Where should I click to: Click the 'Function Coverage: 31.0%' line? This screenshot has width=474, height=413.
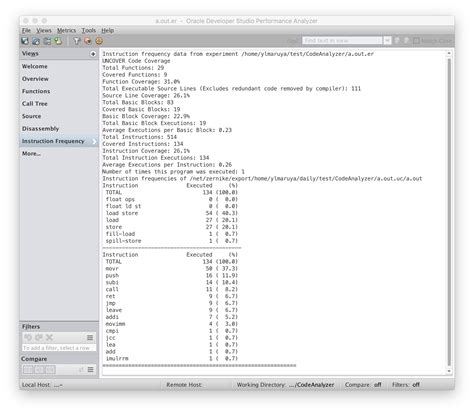[141, 82]
